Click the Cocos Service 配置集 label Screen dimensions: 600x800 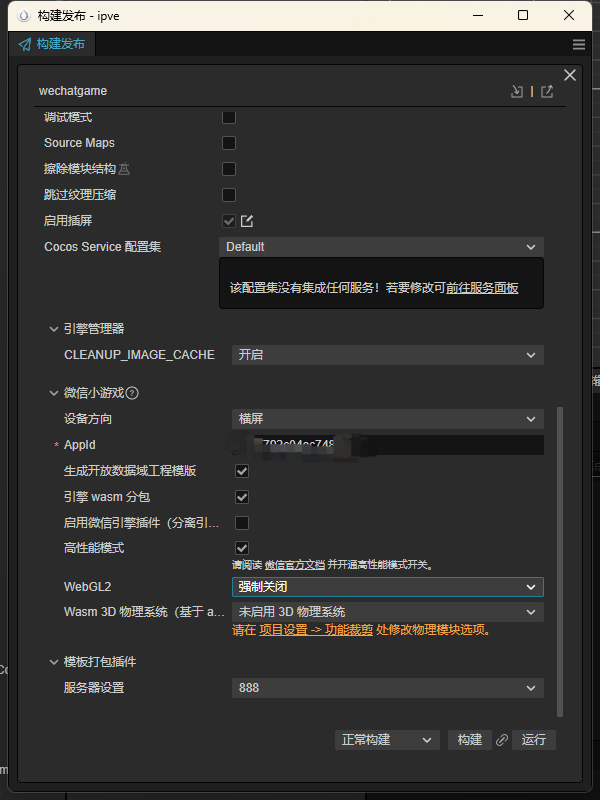(x=103, y=247)
